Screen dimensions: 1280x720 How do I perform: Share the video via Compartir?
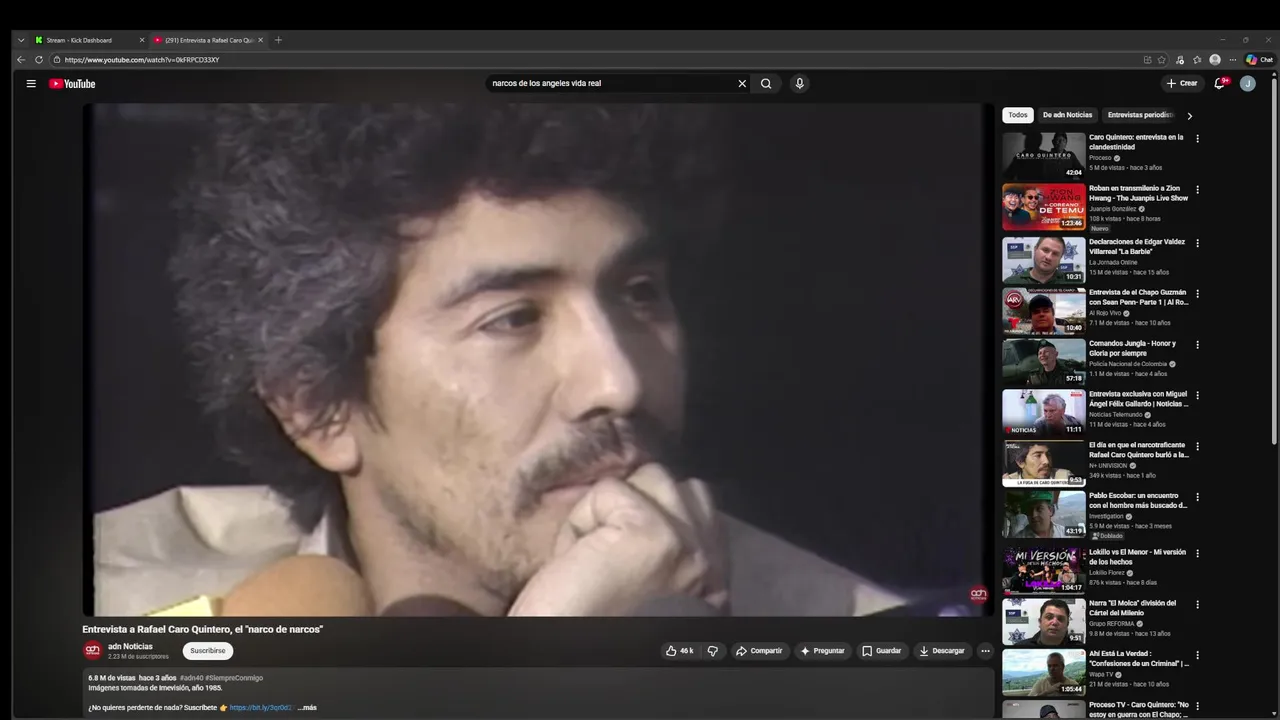(759, 651)
